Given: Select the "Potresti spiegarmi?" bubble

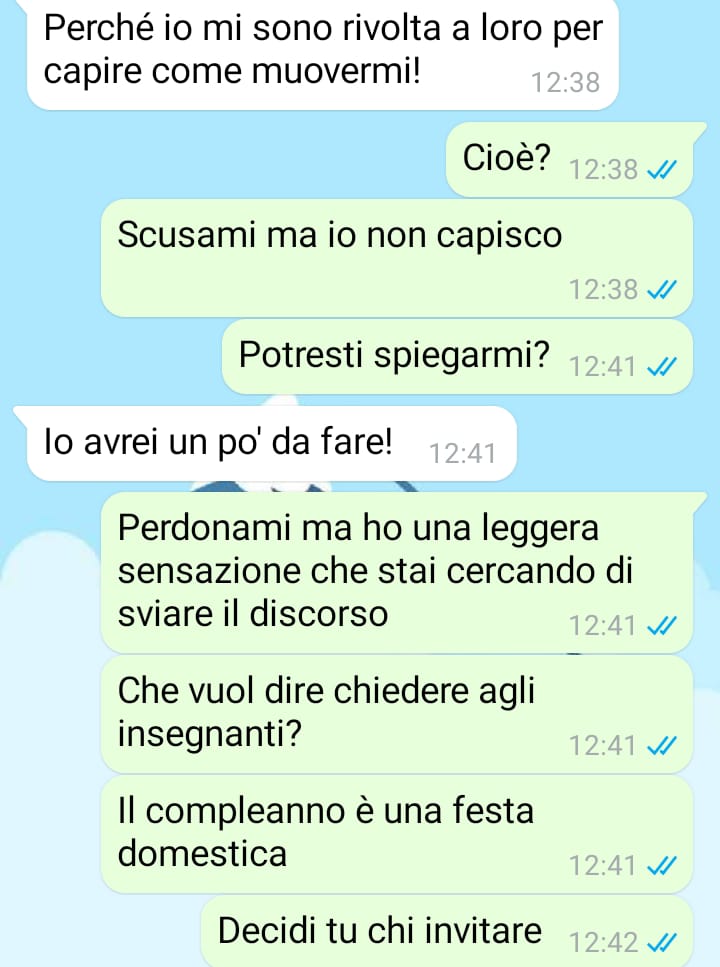Looking at the screenshot, I should click(x=457, y=357).
